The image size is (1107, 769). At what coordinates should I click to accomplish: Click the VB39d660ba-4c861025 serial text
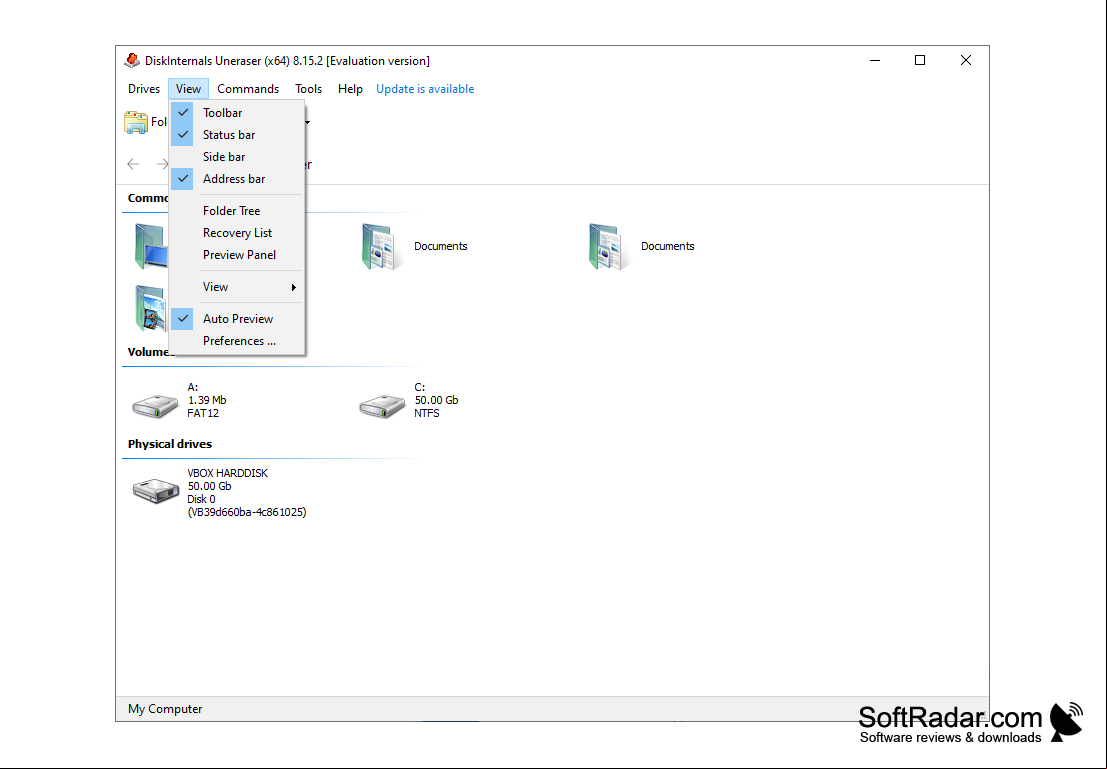point(247,513)
